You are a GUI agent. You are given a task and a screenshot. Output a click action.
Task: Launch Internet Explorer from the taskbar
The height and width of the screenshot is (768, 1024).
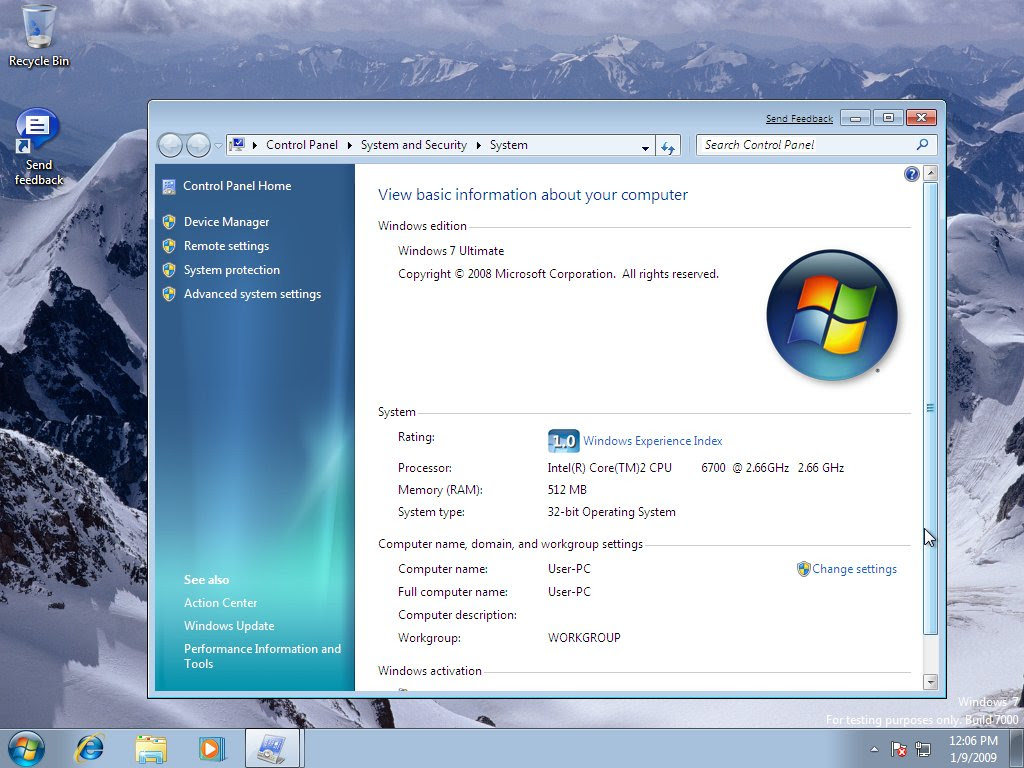pyautogui.click(x=89, y=748)
